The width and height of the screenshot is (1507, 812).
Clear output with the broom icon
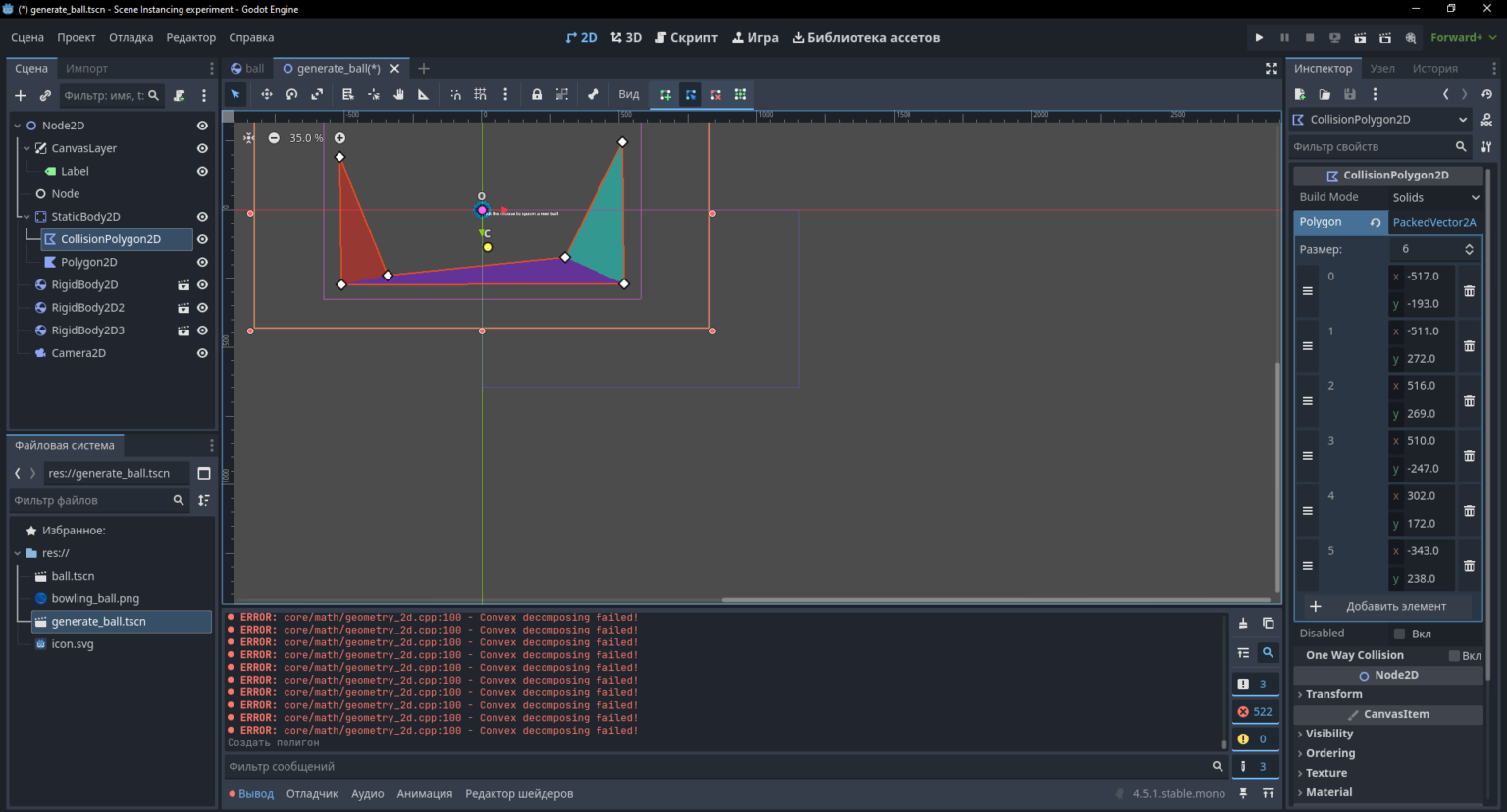click(x=1243, y=624)
